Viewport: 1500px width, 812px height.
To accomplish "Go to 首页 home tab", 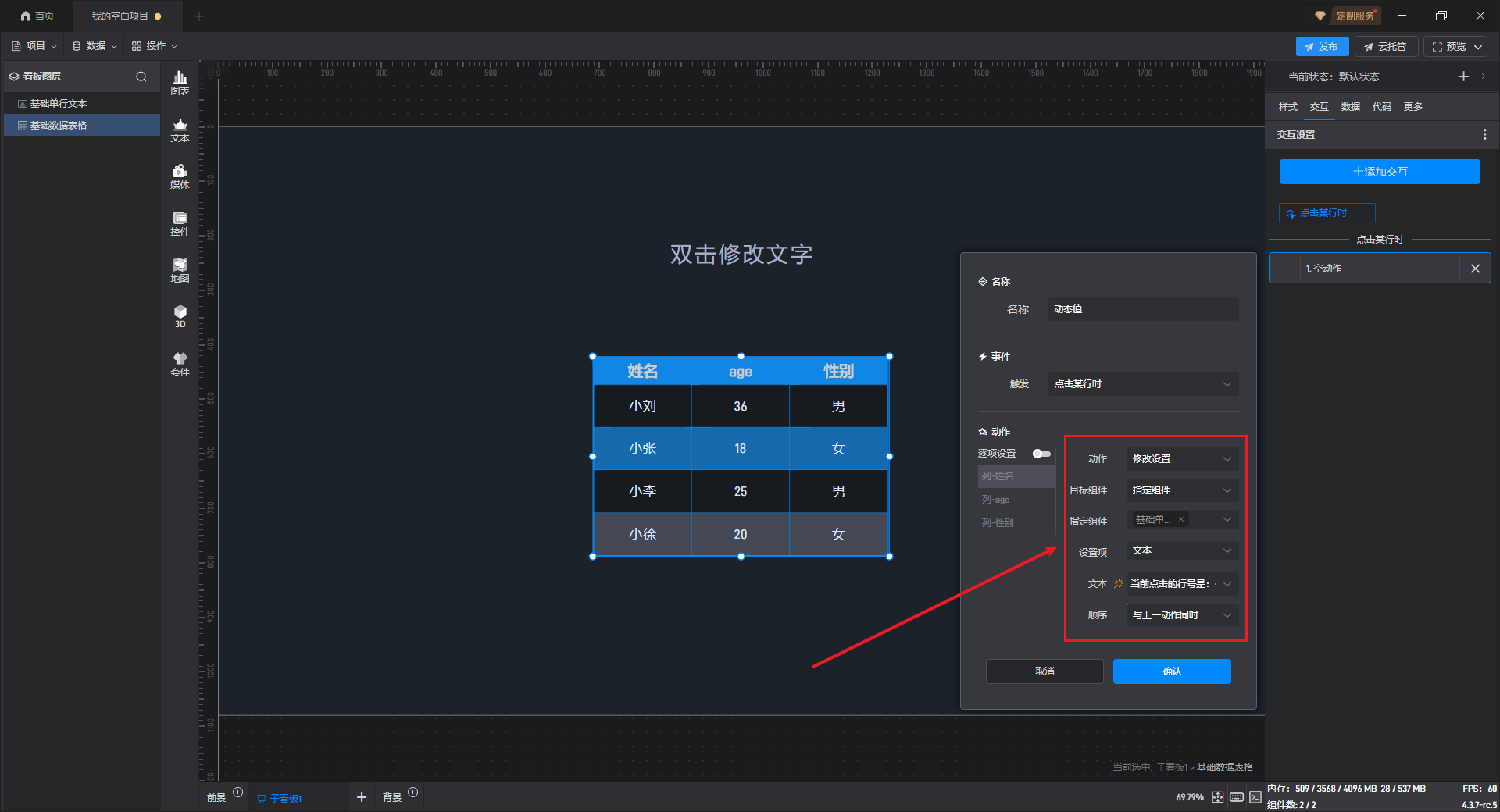I will (x=37, y=16).
